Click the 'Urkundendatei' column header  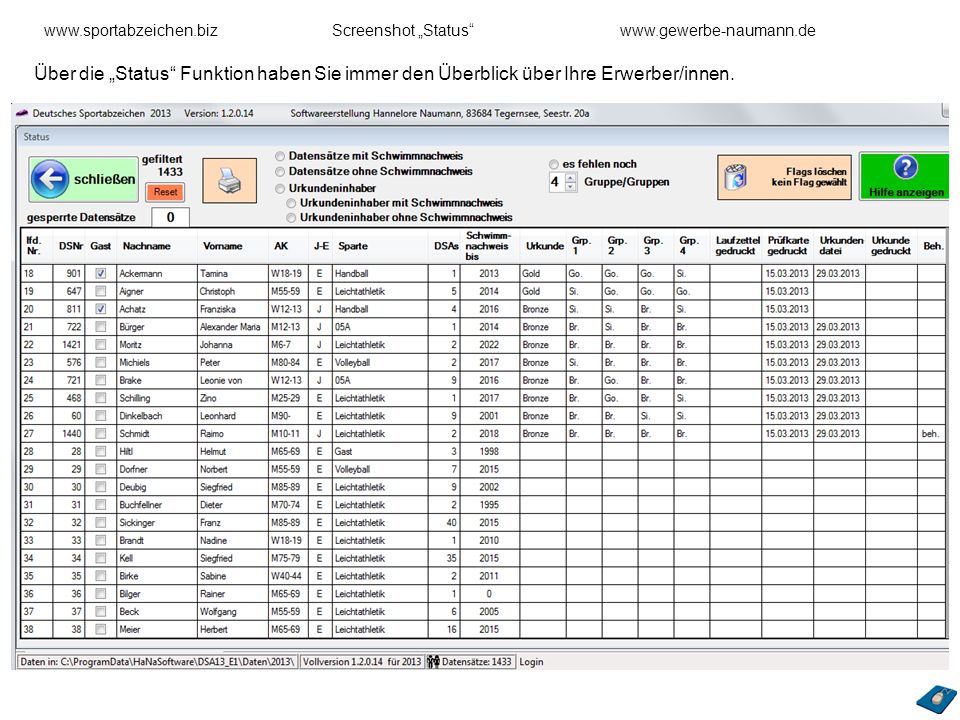[839, 246]
